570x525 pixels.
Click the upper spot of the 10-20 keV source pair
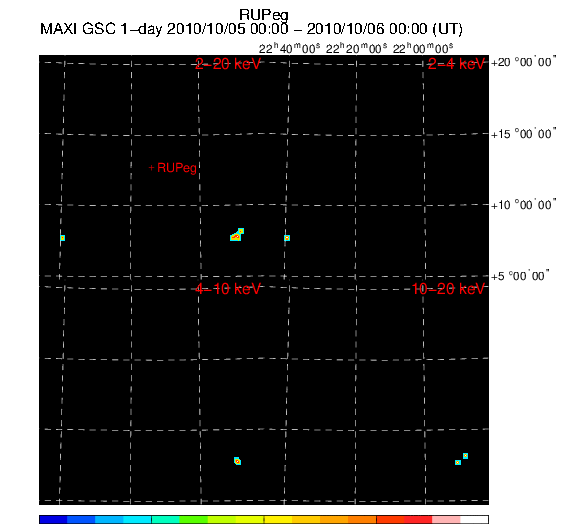[465, 456]
